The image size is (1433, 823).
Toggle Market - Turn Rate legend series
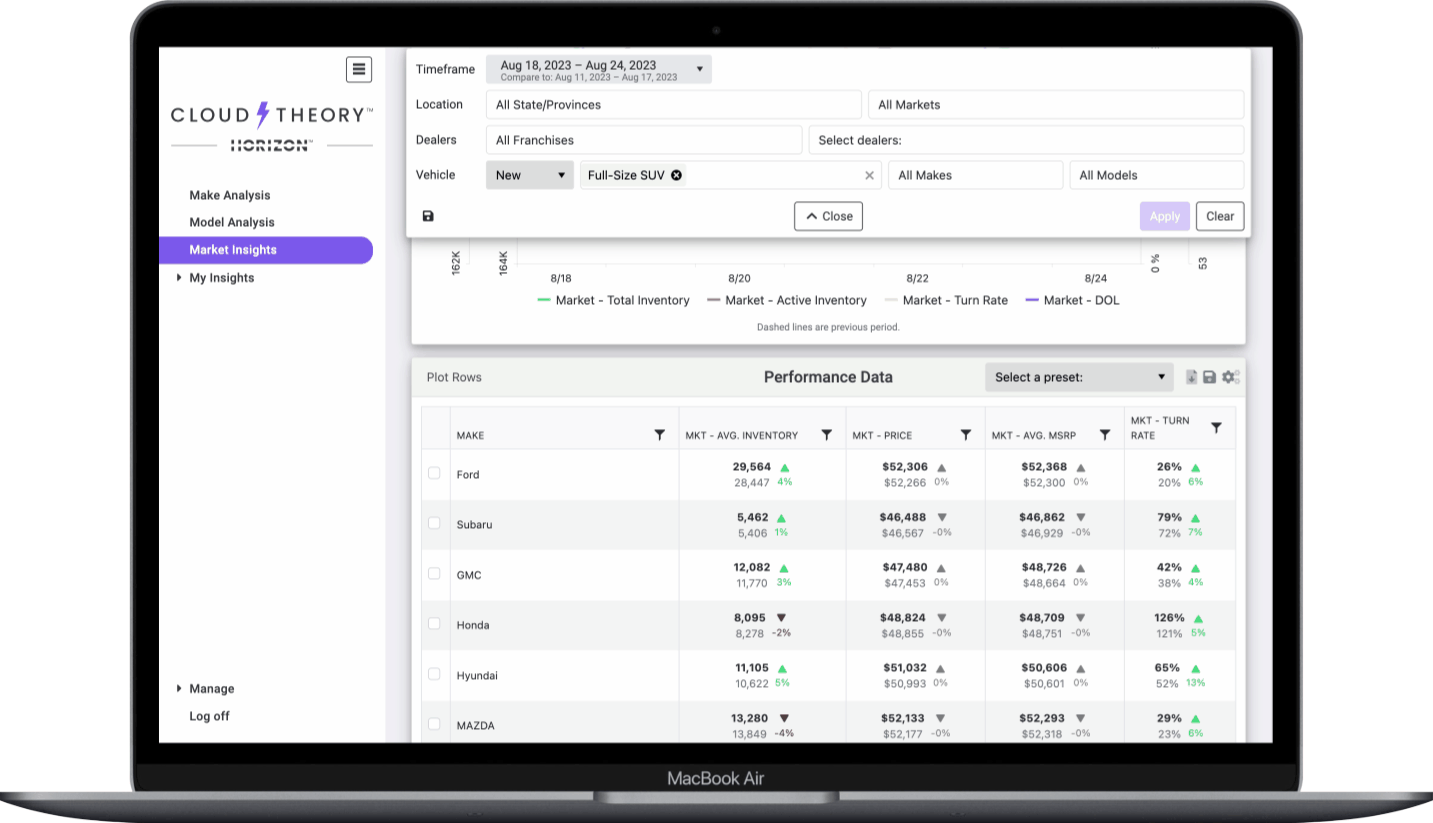(x=946, y=300)
